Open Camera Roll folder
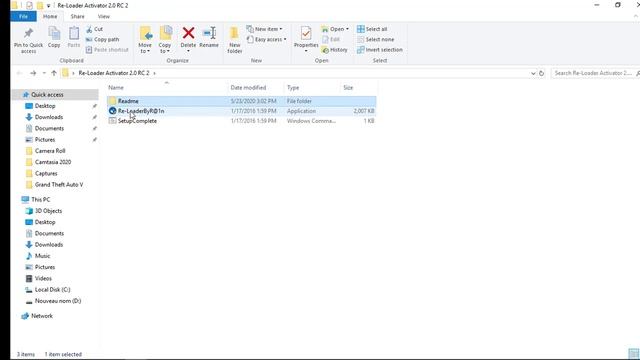The width and height of the screenshot is (640, 360). pos(50,151)
